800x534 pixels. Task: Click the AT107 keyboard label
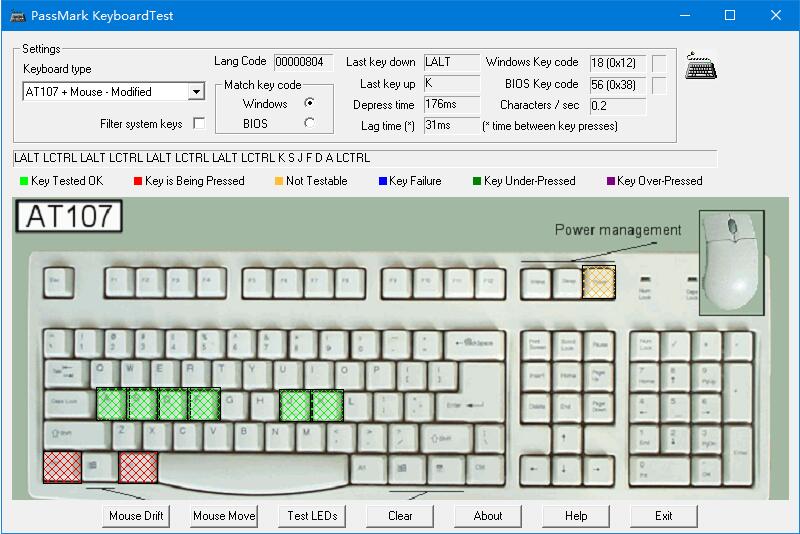(x=69, y=216)
